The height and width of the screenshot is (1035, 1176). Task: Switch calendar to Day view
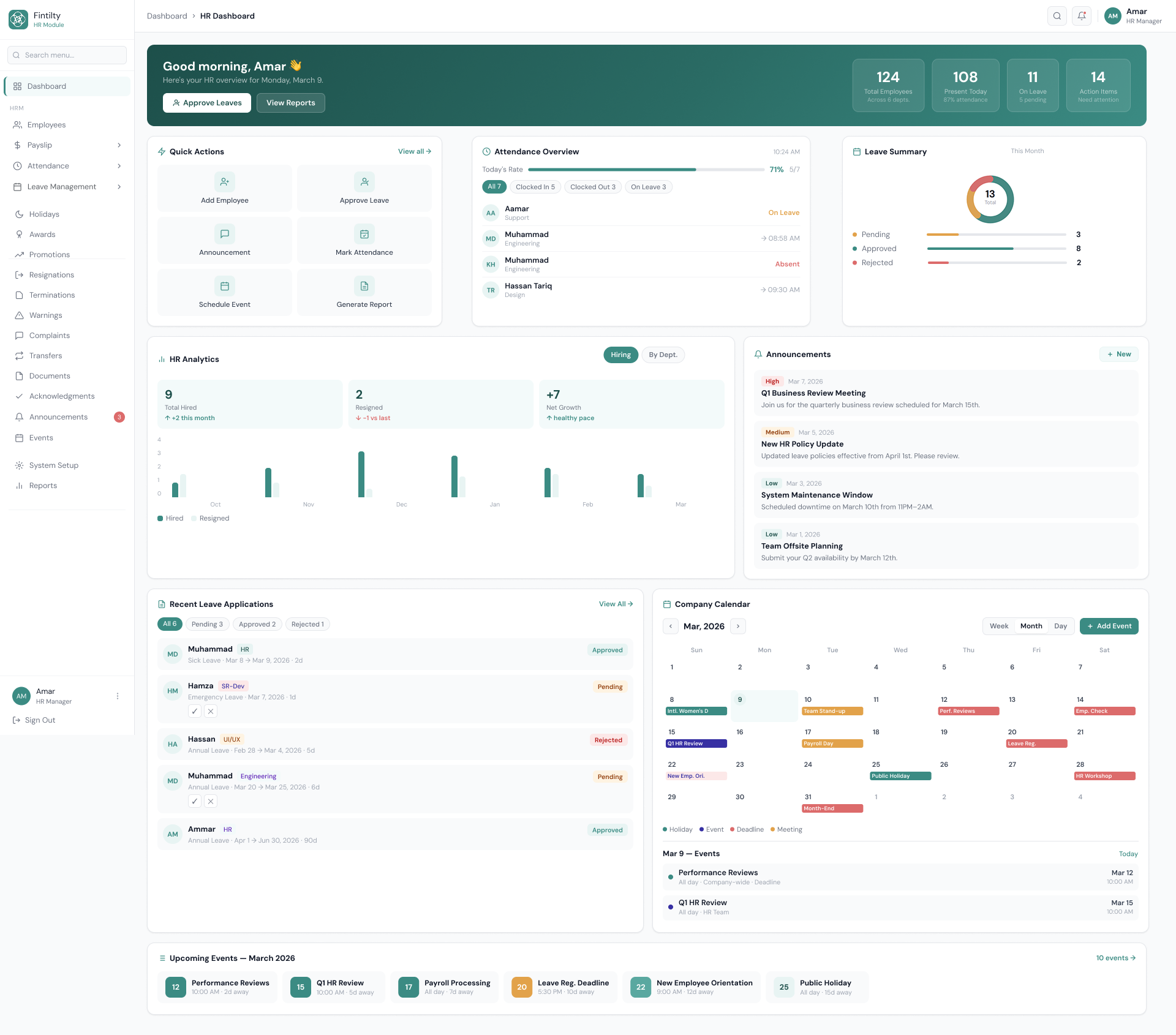(x=1060, y=626)
